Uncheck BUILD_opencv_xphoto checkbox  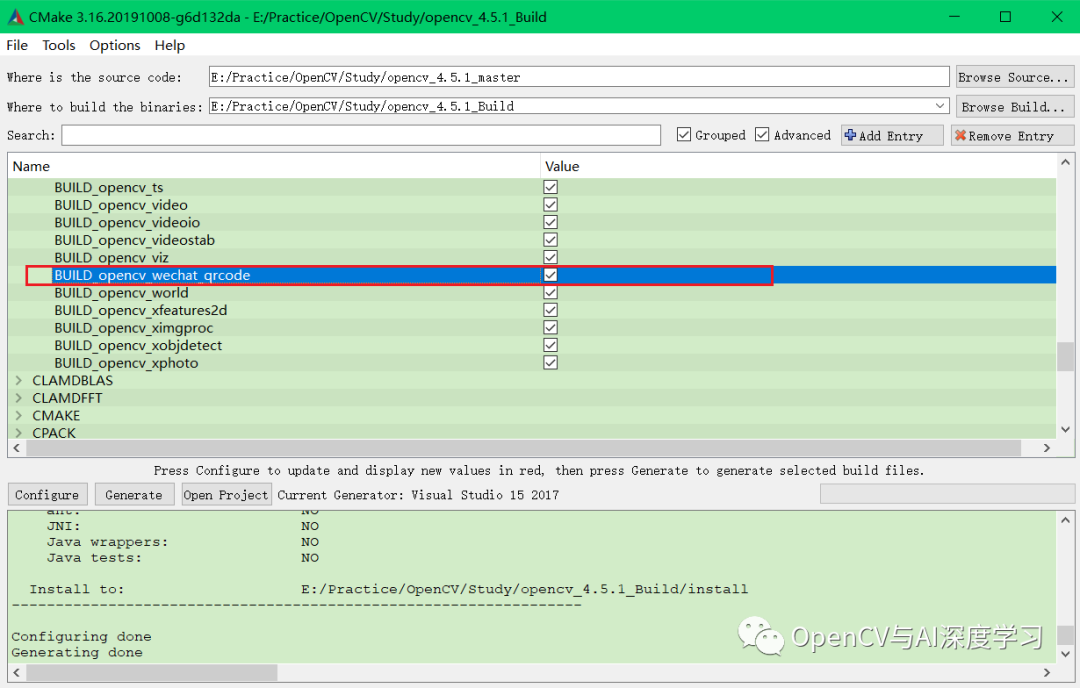pos(550,363)
